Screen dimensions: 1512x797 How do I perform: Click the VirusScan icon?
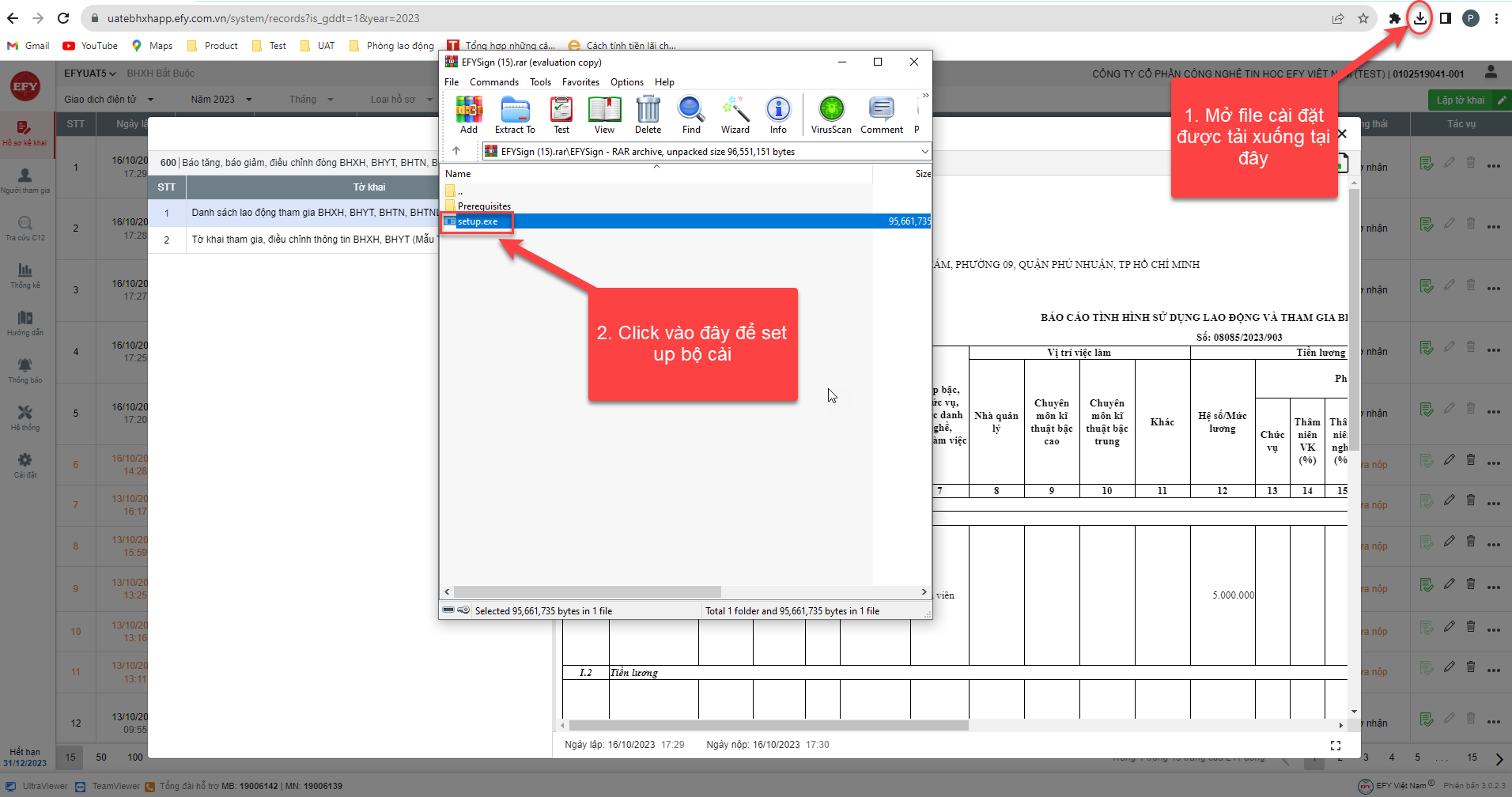[831, 114]
